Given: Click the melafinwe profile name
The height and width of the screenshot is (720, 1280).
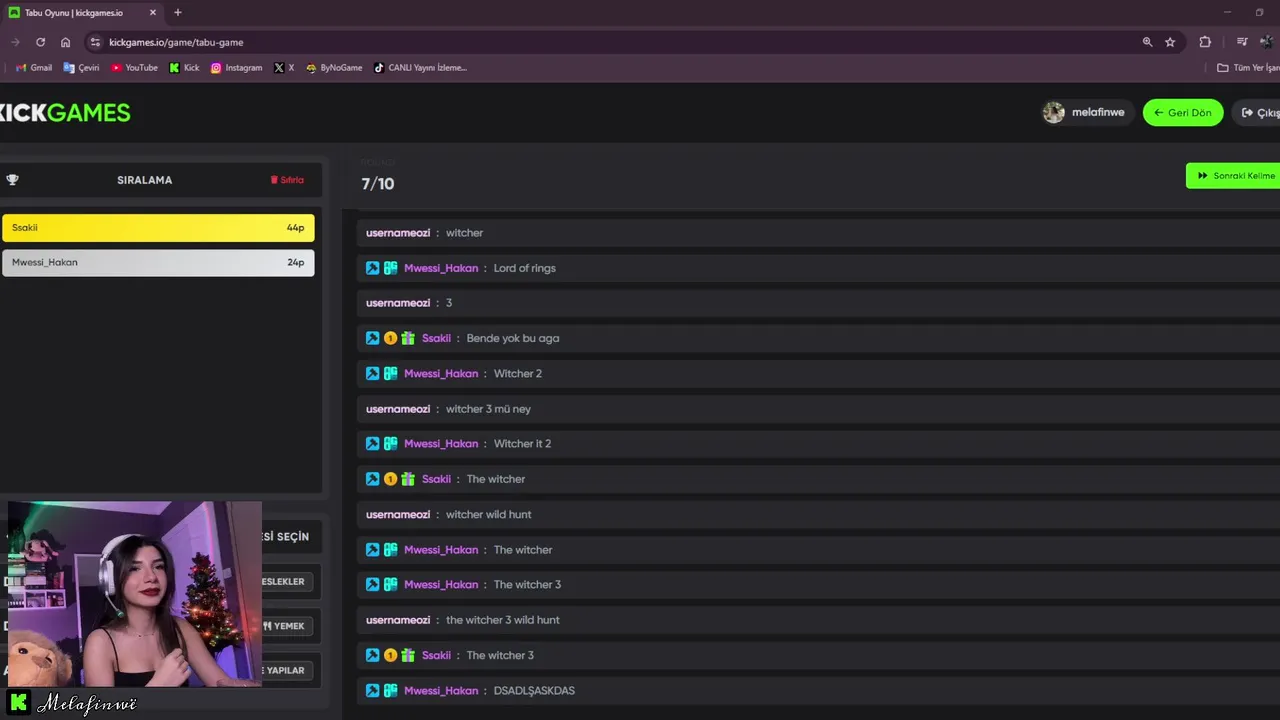Looking at the screenshot, I should point(1098,112).
